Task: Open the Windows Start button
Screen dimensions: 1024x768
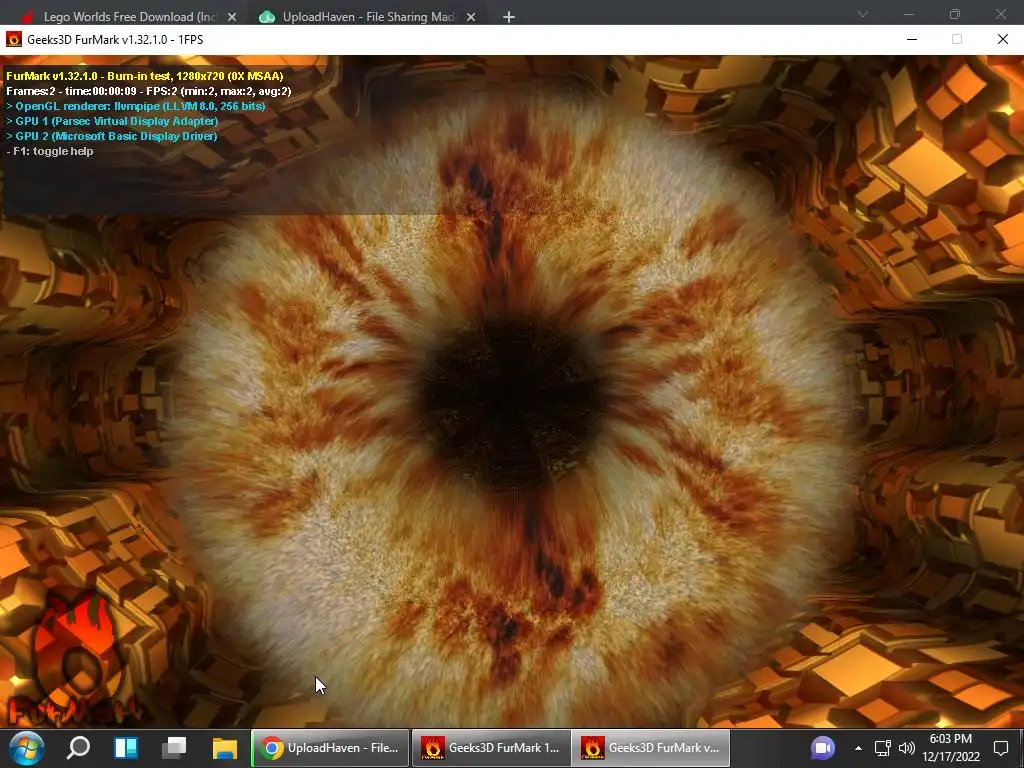Action: (x=26, y=748)
